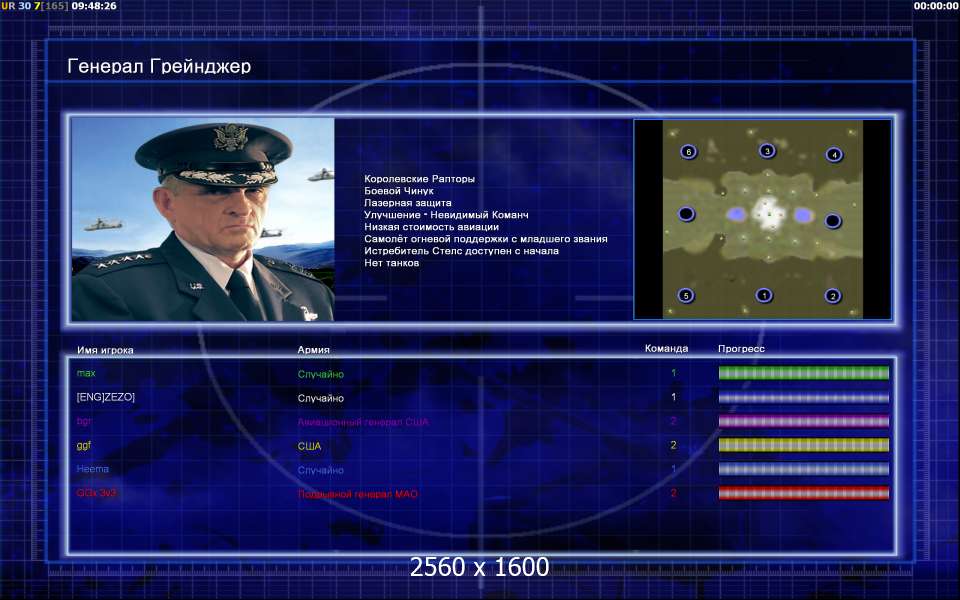This screenshot has height=600, width=960.
Task: Click start position marker 4 on the map
Action: 834,155
